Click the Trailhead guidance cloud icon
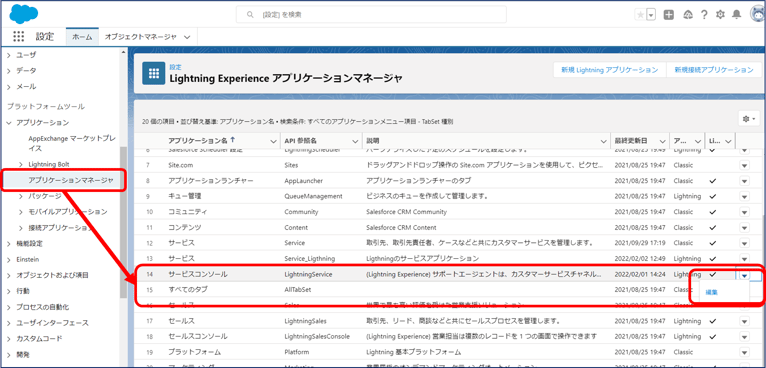 687,15
